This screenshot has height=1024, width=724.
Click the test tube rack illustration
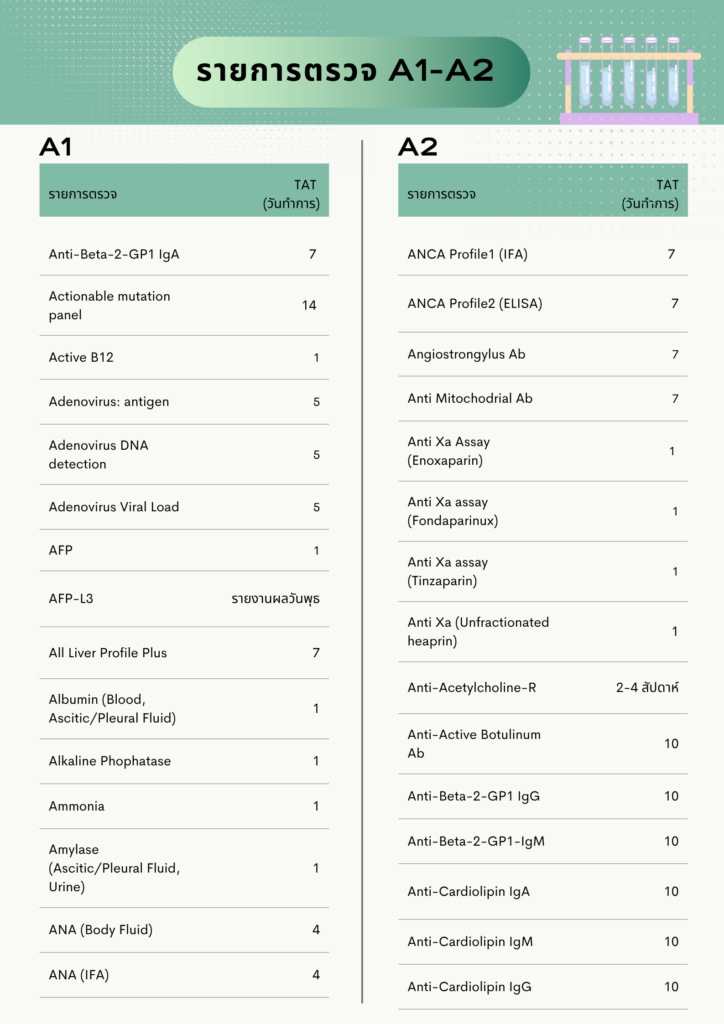629,80
